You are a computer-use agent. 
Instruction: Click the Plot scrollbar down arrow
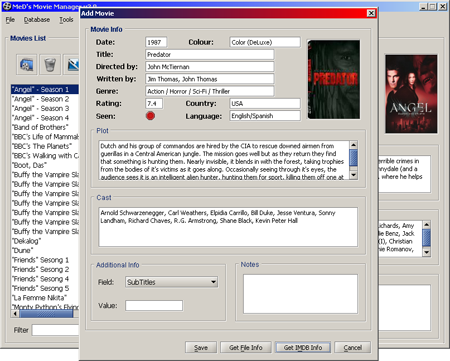(x=354, y=175)
